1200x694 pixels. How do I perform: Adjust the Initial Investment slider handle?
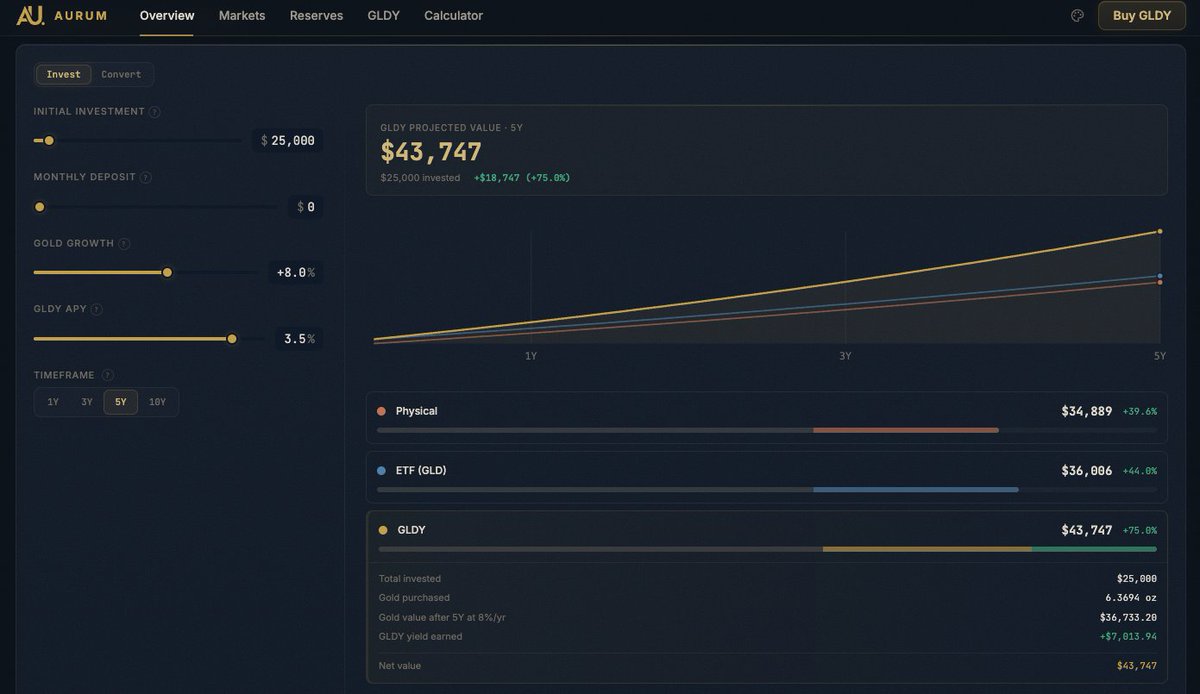coord(49,141)
